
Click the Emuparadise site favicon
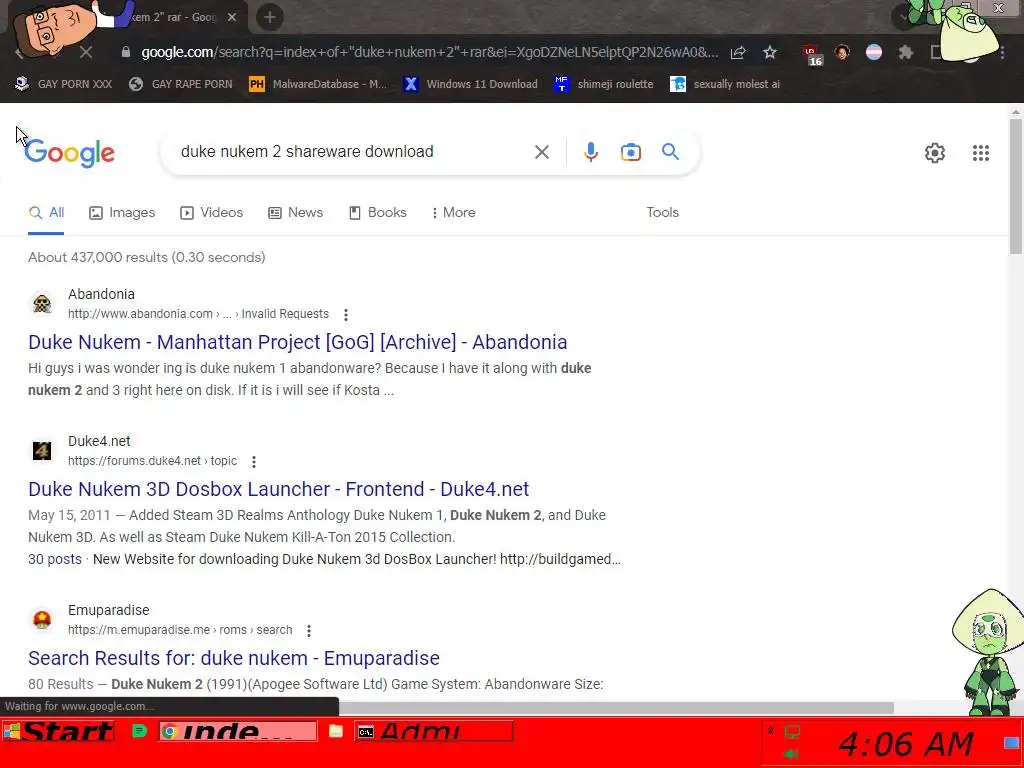pos(42,619)
